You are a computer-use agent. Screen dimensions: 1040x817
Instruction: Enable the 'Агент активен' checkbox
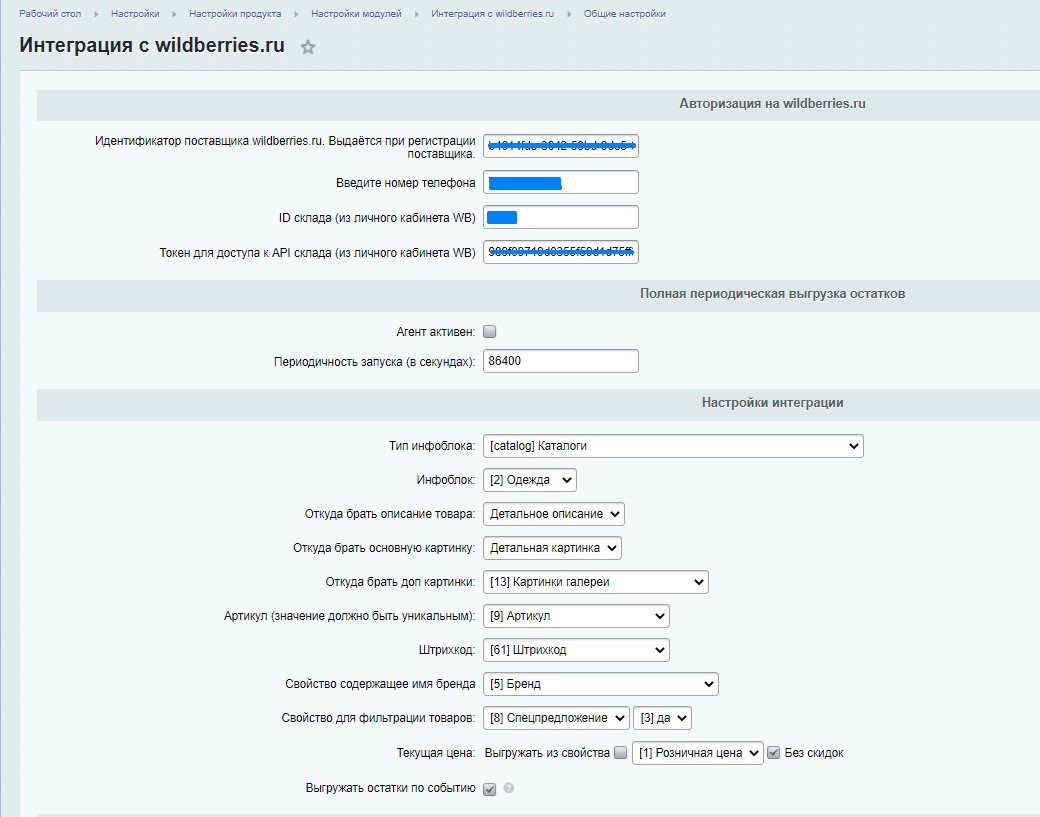[x=488, y=331]
